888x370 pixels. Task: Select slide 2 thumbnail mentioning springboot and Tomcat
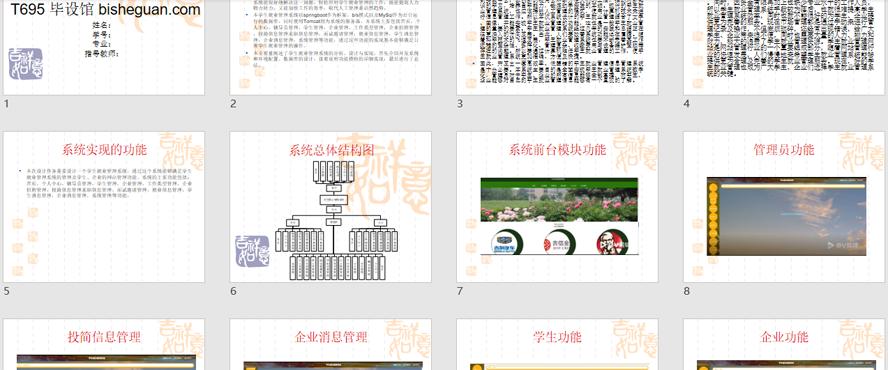(x=331, y=48)
